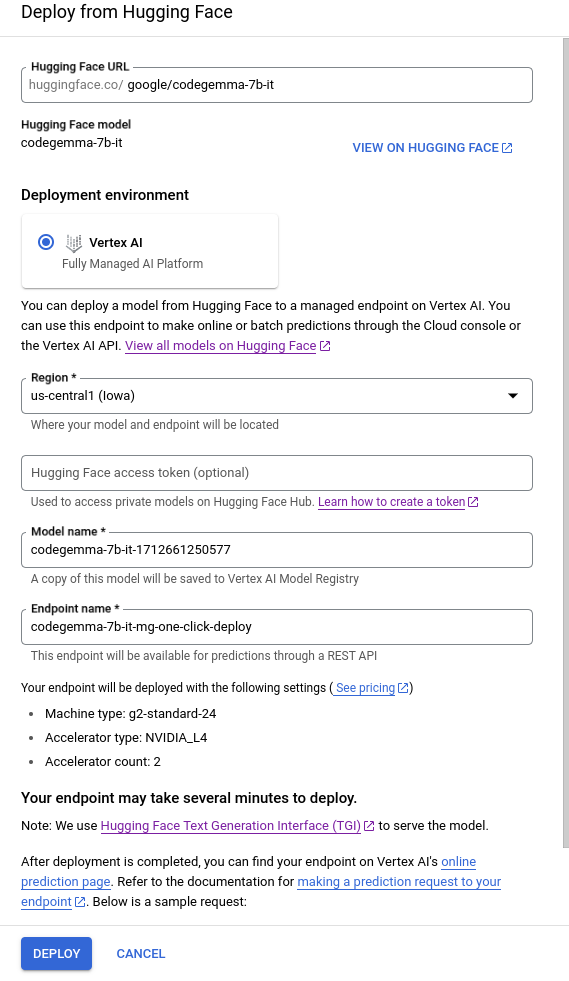Click external-link icon after View all models link
Screen dimensions: 569x981
point(325,346)
